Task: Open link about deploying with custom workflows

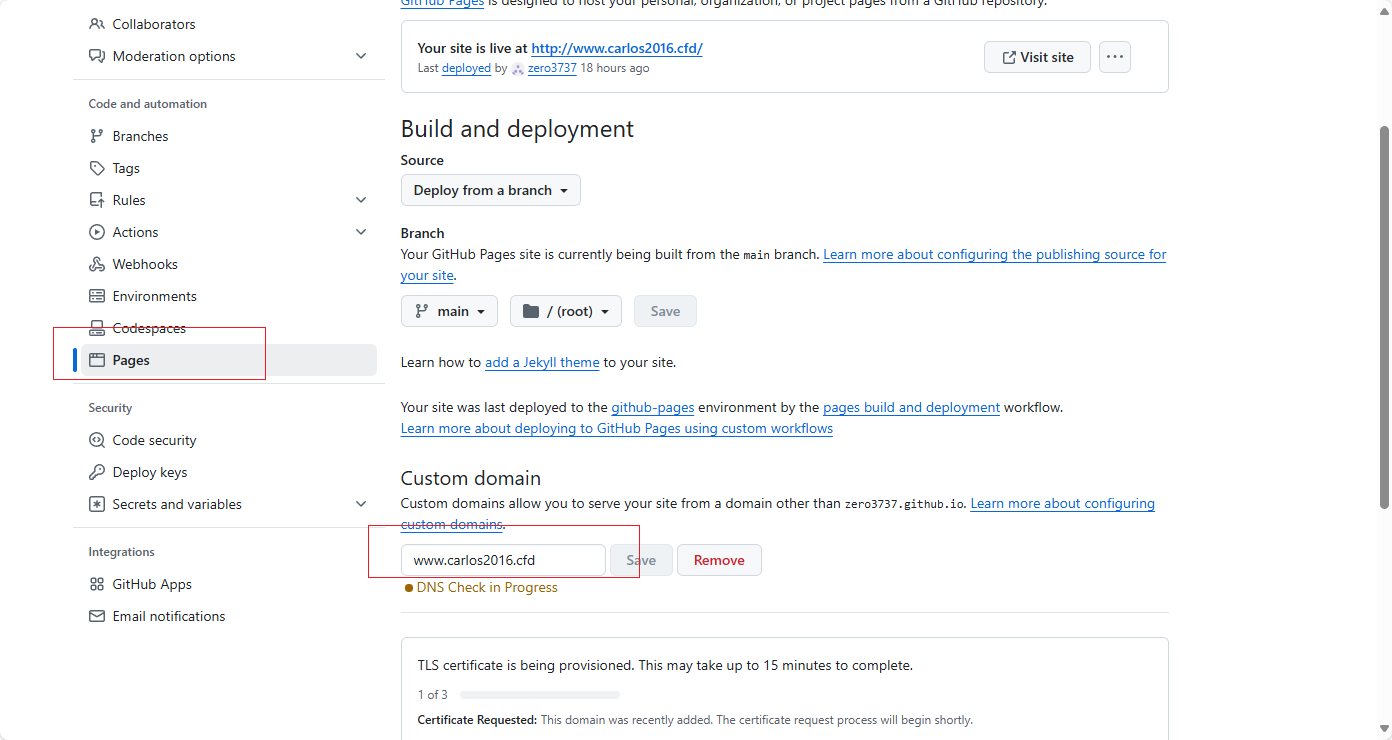Action: pos(617,428)
